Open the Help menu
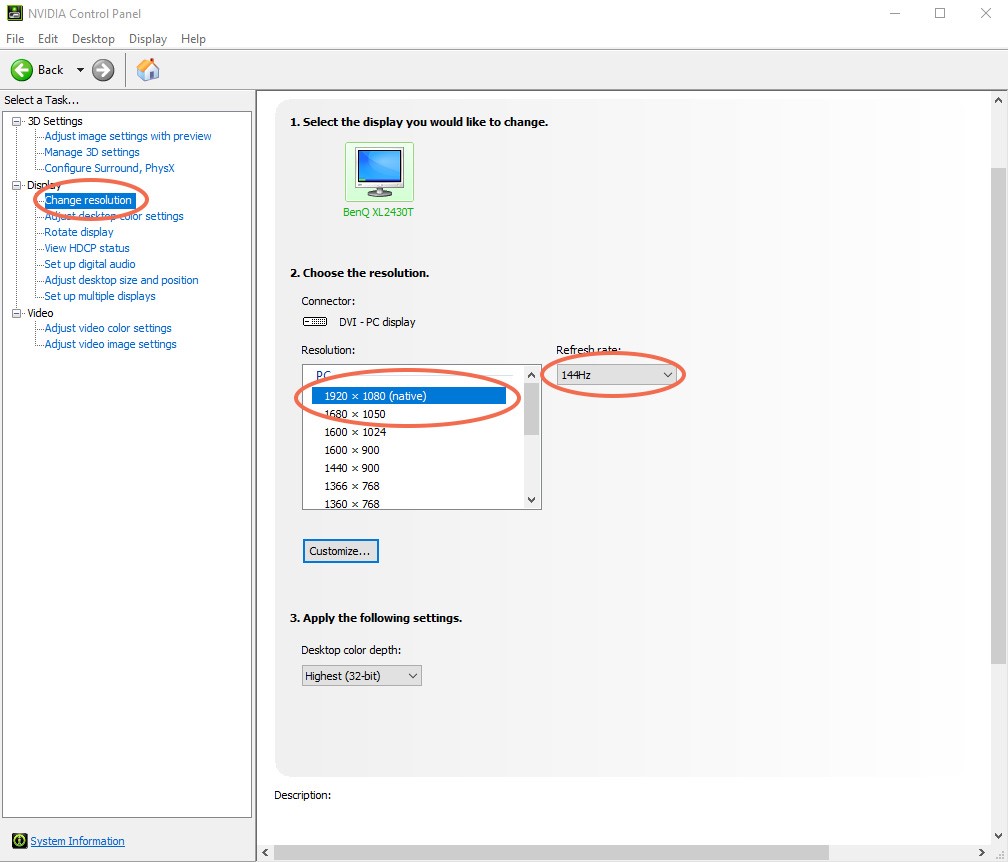The image size is (1008, 862). pos(193,39)
